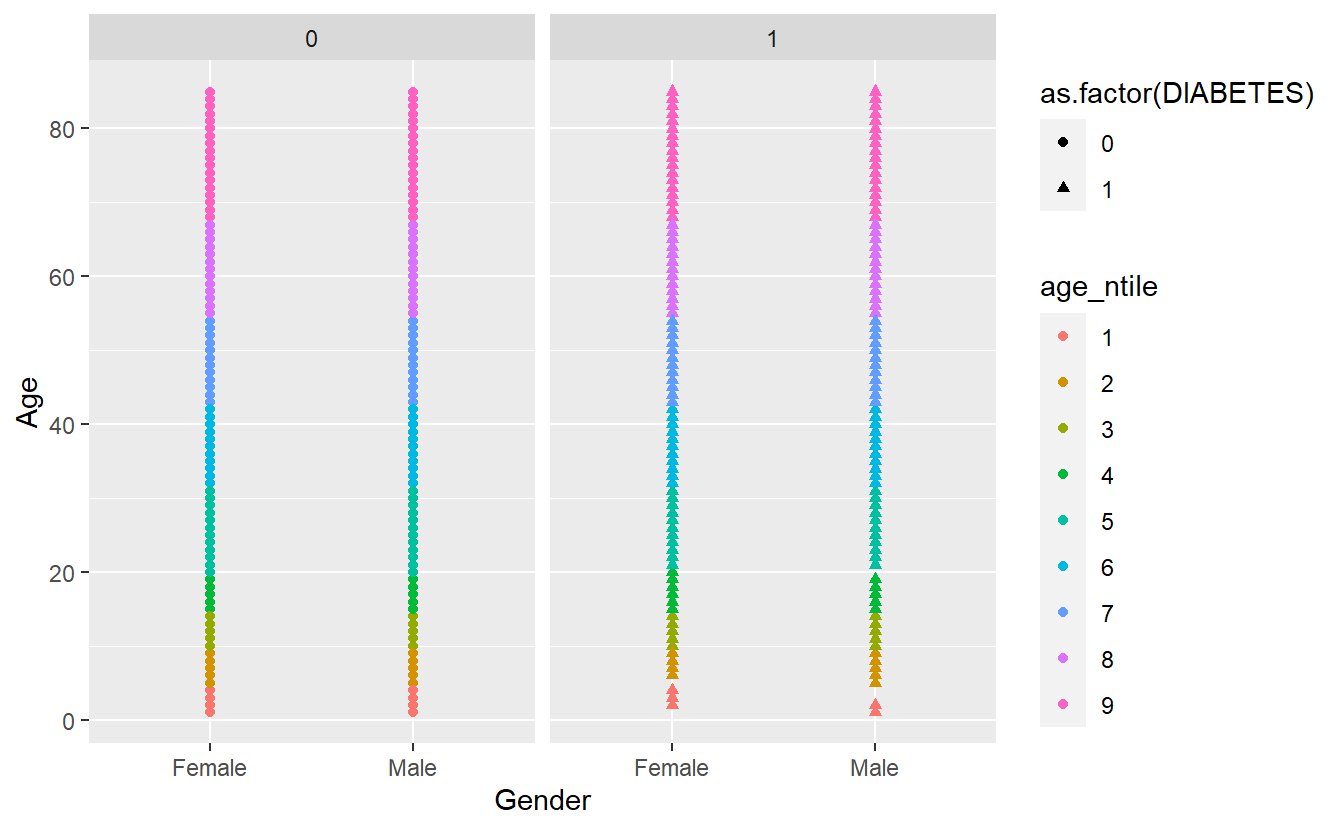Click the facet strip header labeled 0
Screen dimensions: 1344x830
point(312,39)
